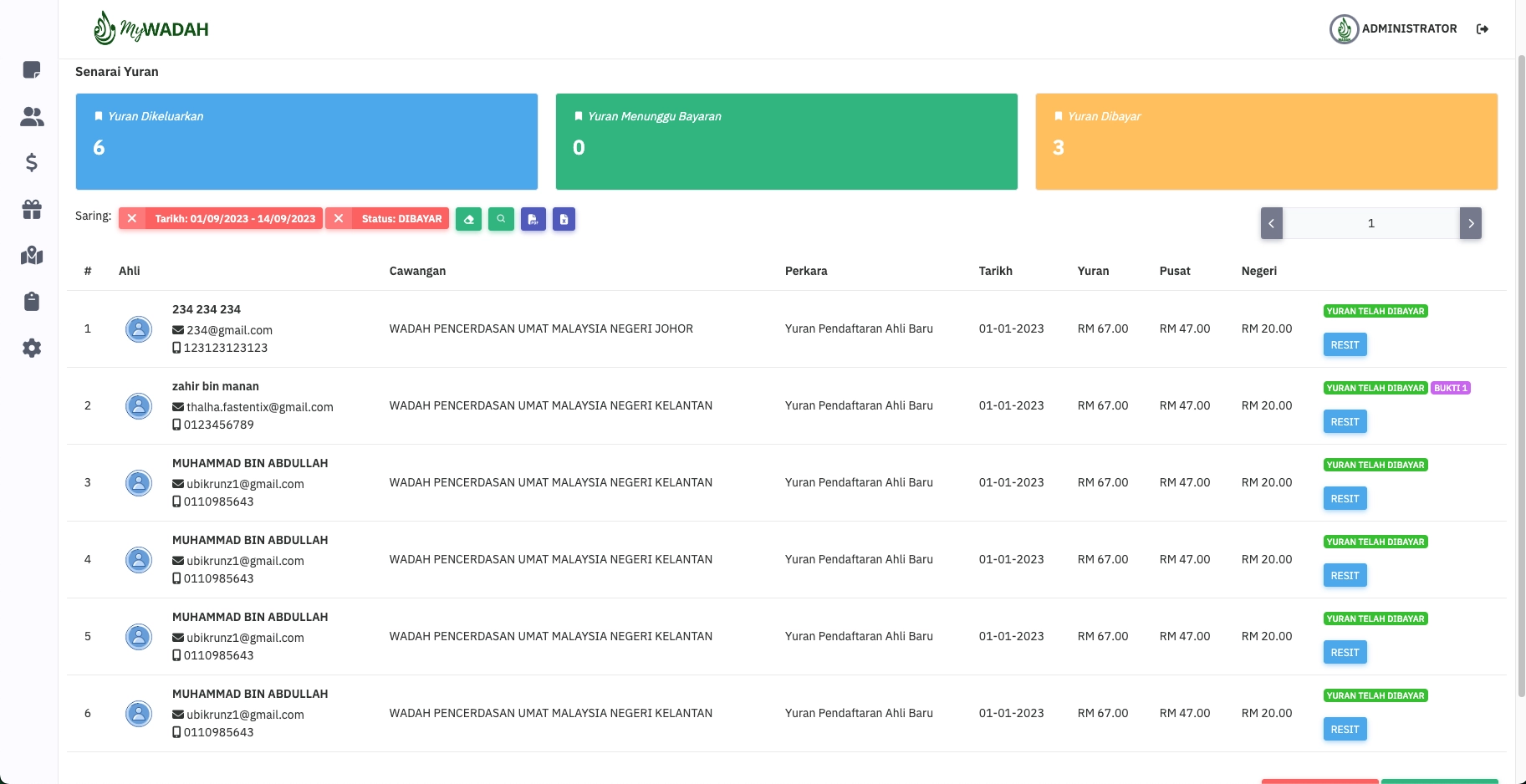Select the Yuran Dikeluarkan summary card

point(306,141)
